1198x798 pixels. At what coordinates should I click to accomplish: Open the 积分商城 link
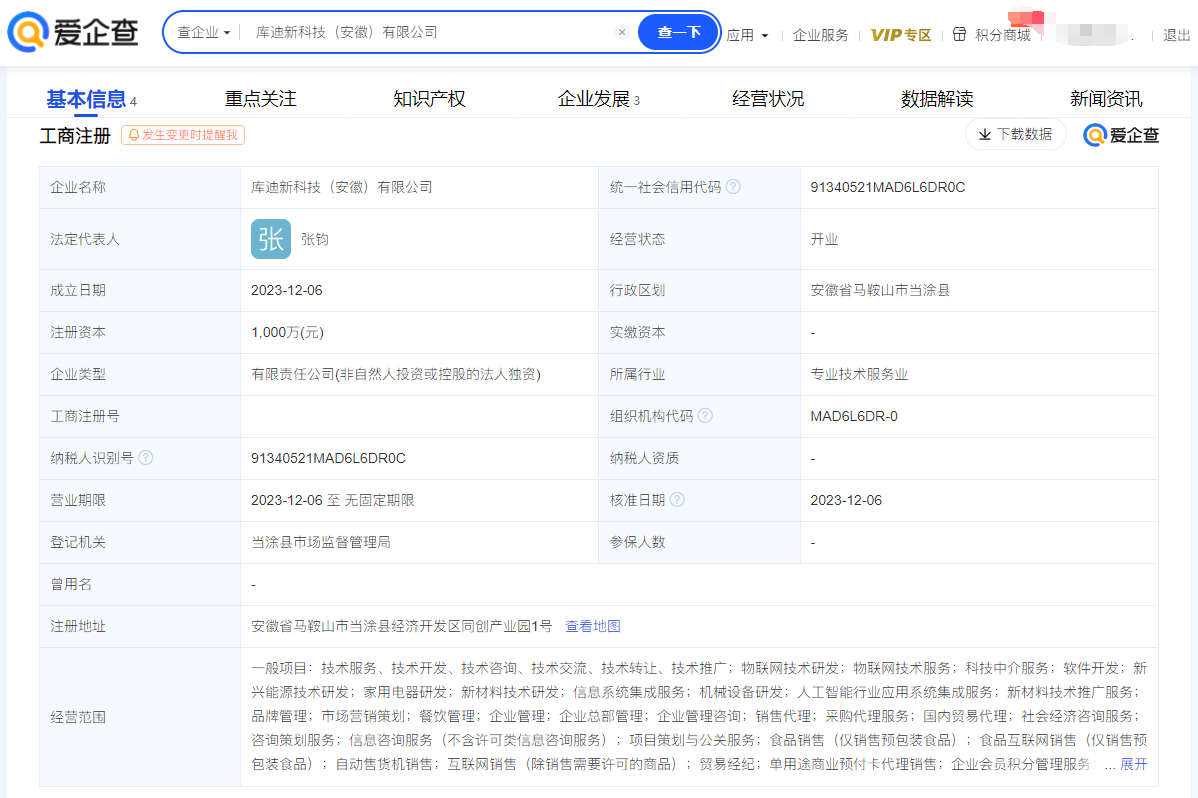1002,35
